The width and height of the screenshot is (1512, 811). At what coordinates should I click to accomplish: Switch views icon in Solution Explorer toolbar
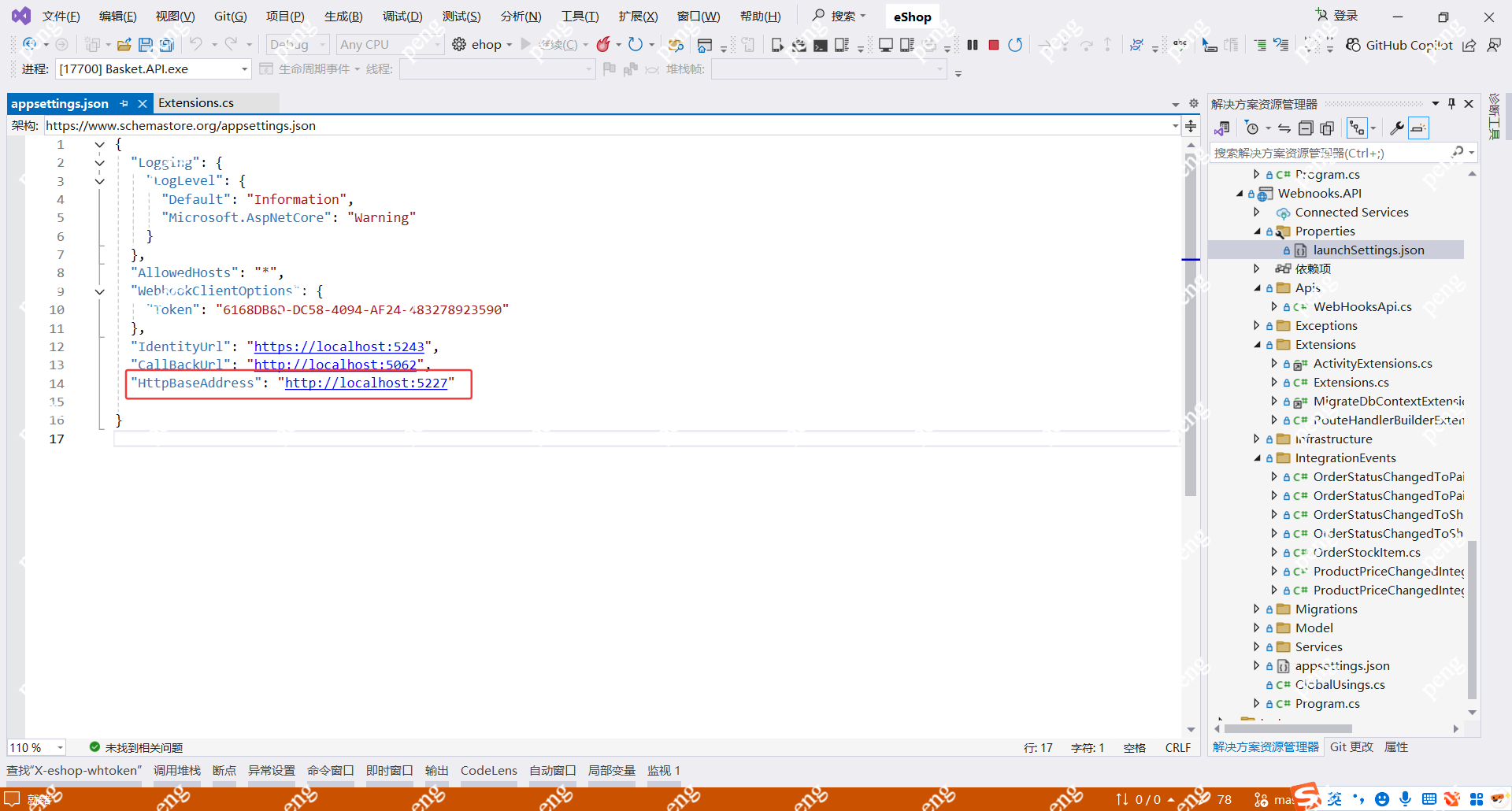tap(1222, 128)
